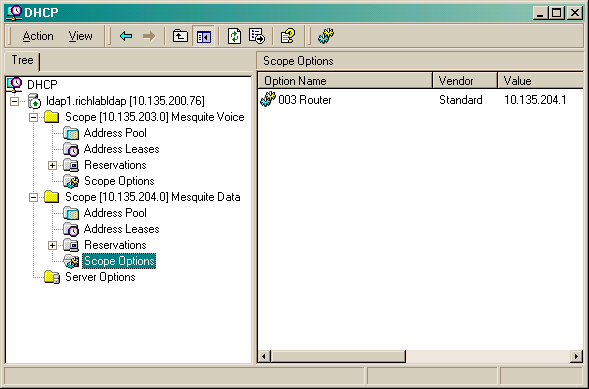Click the Help toolbar icon
This screenshot has width=589, height=389.
288,36
